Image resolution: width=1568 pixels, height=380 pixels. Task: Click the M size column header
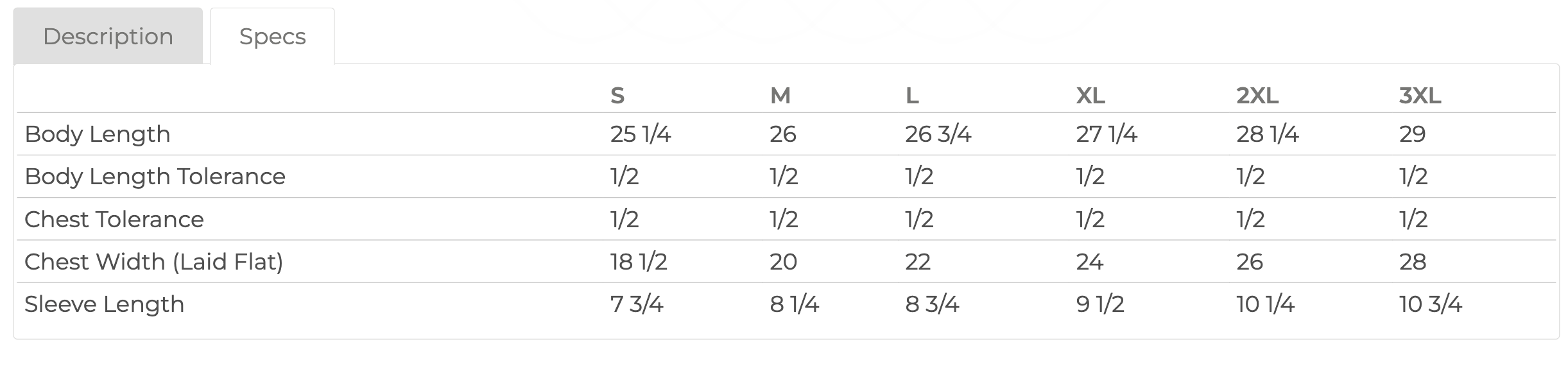(x=780, y=96)
